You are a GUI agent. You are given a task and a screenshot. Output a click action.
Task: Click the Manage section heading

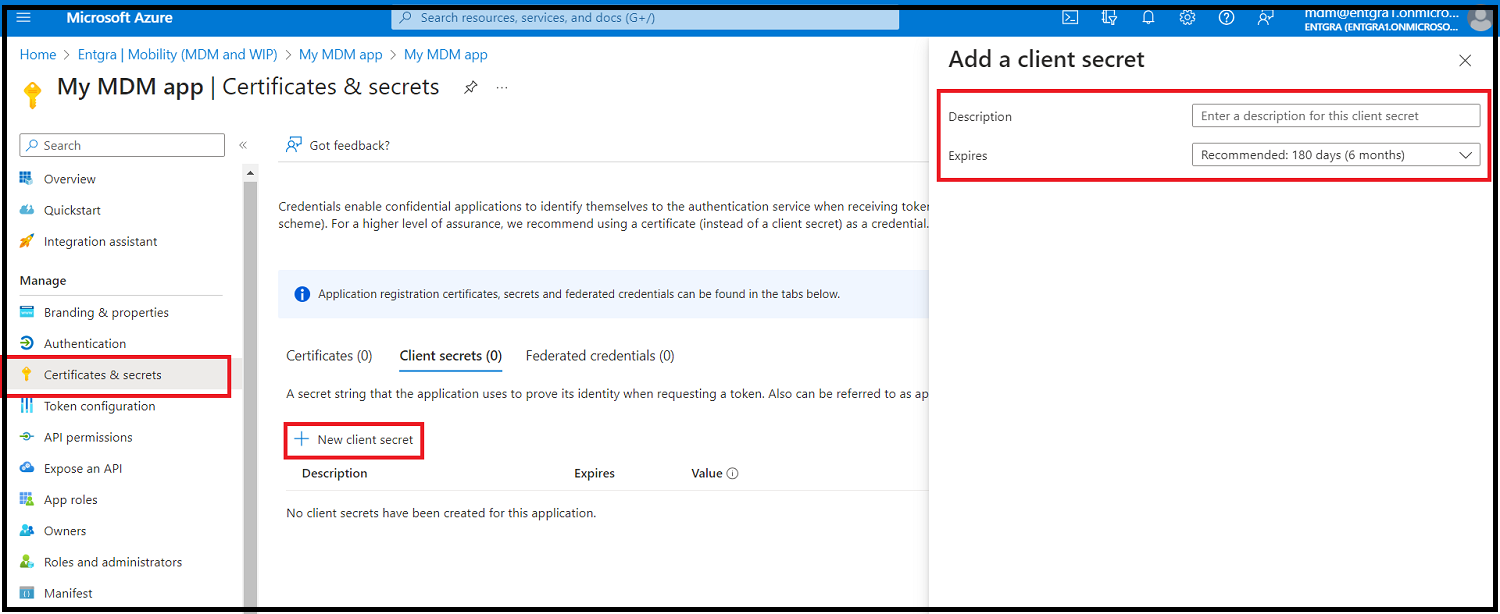(x=43, y=281)
